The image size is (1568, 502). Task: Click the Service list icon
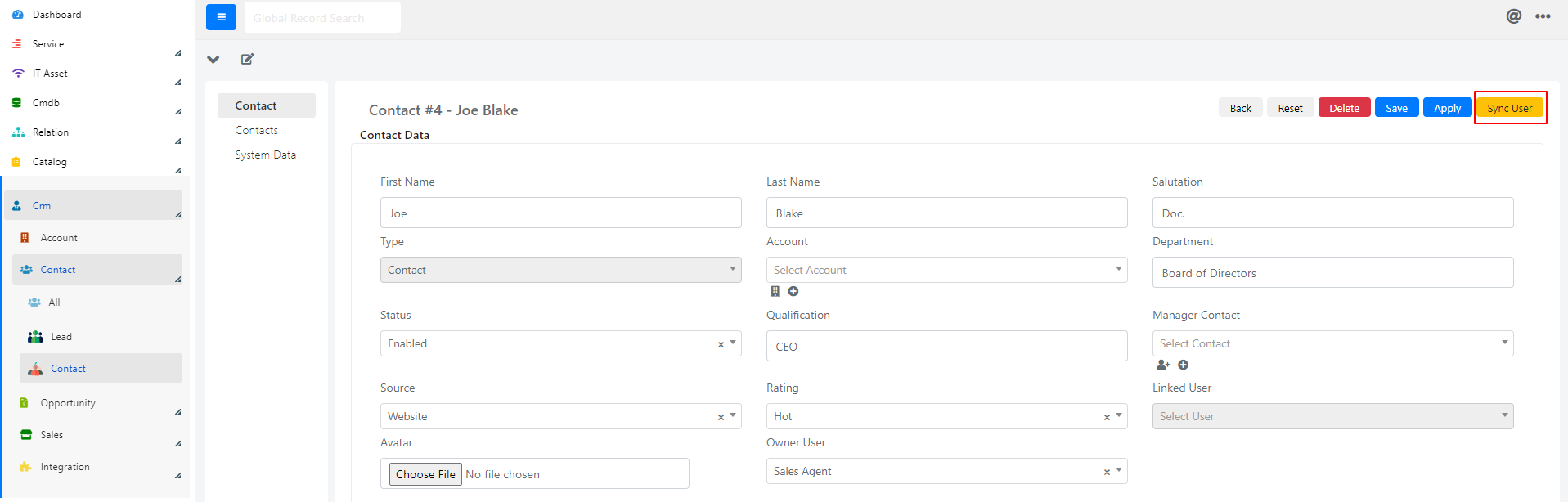(x=17, y=44)
